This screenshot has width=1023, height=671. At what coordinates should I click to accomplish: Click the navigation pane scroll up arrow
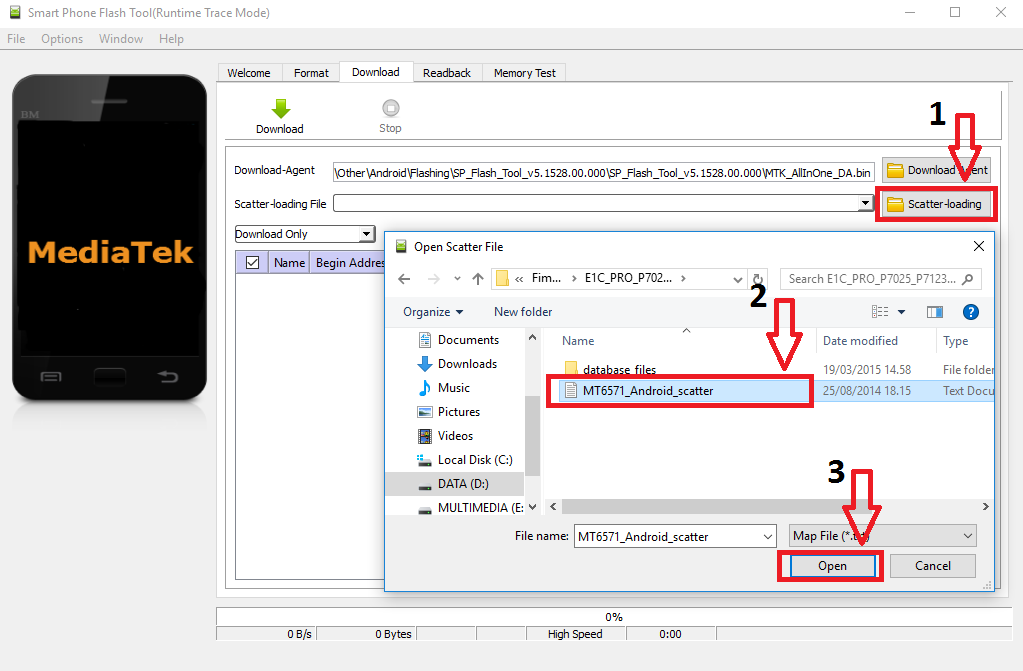tap(532, 337)
